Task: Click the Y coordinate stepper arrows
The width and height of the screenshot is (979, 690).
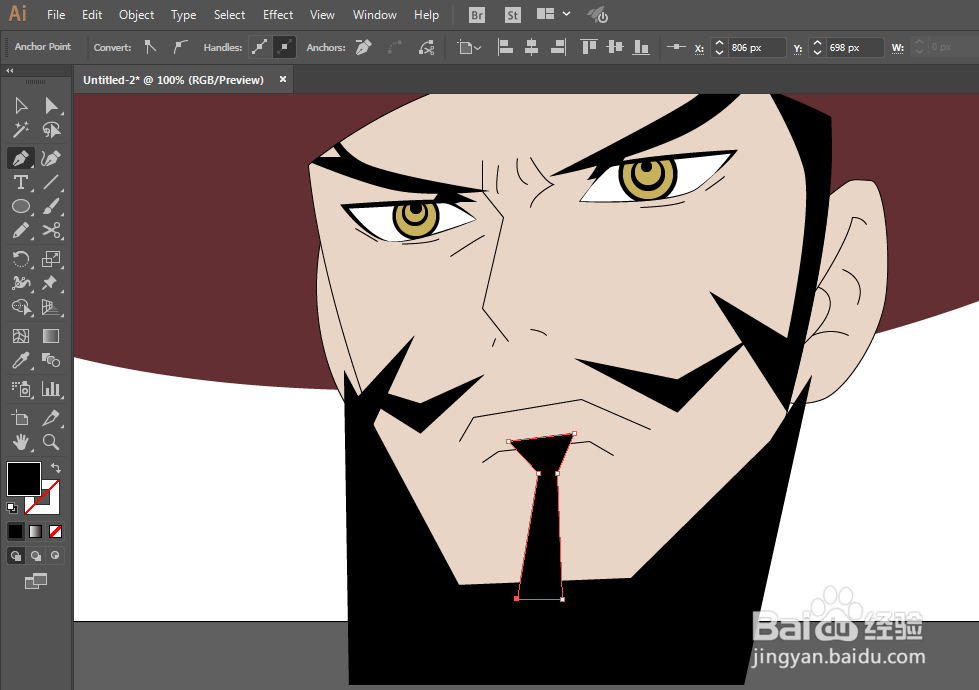Action: click(x=817, y=47)
